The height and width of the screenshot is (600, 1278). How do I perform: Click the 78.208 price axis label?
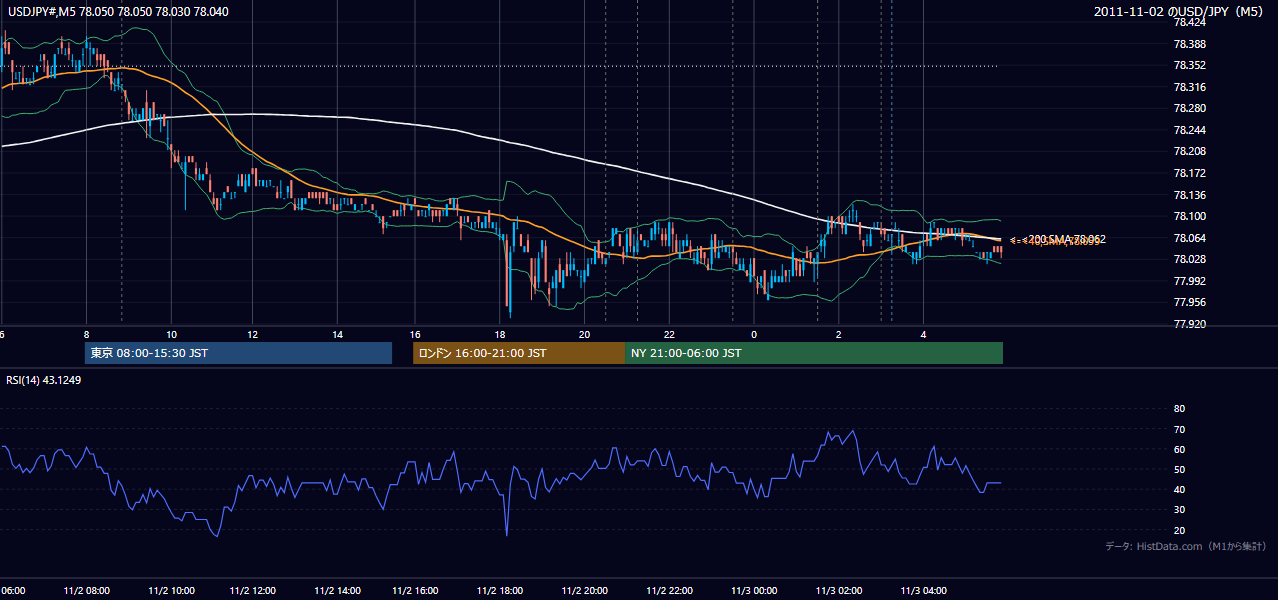(1189, 151)
